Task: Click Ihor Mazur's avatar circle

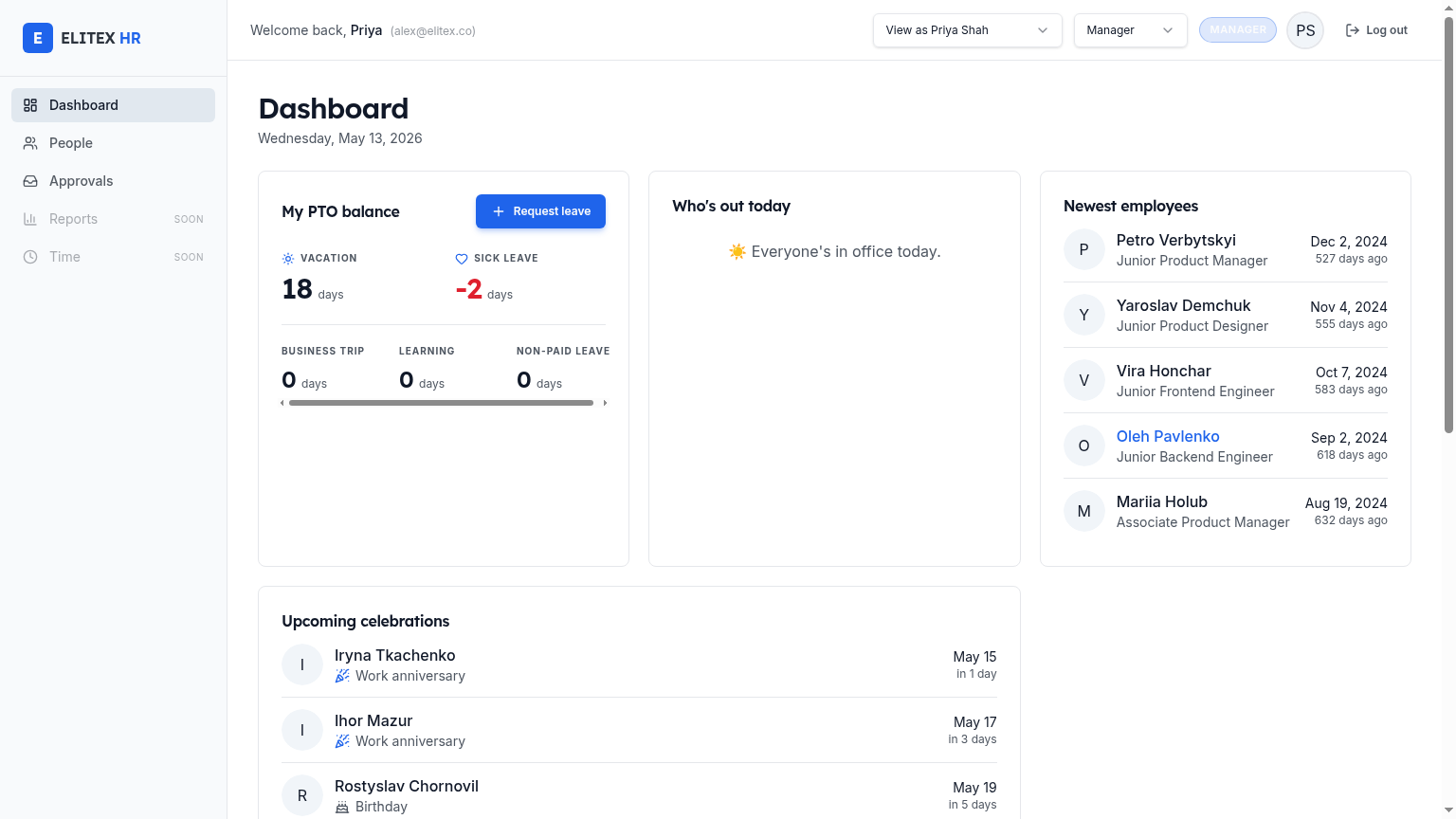Action: click(x=302, y=730)
